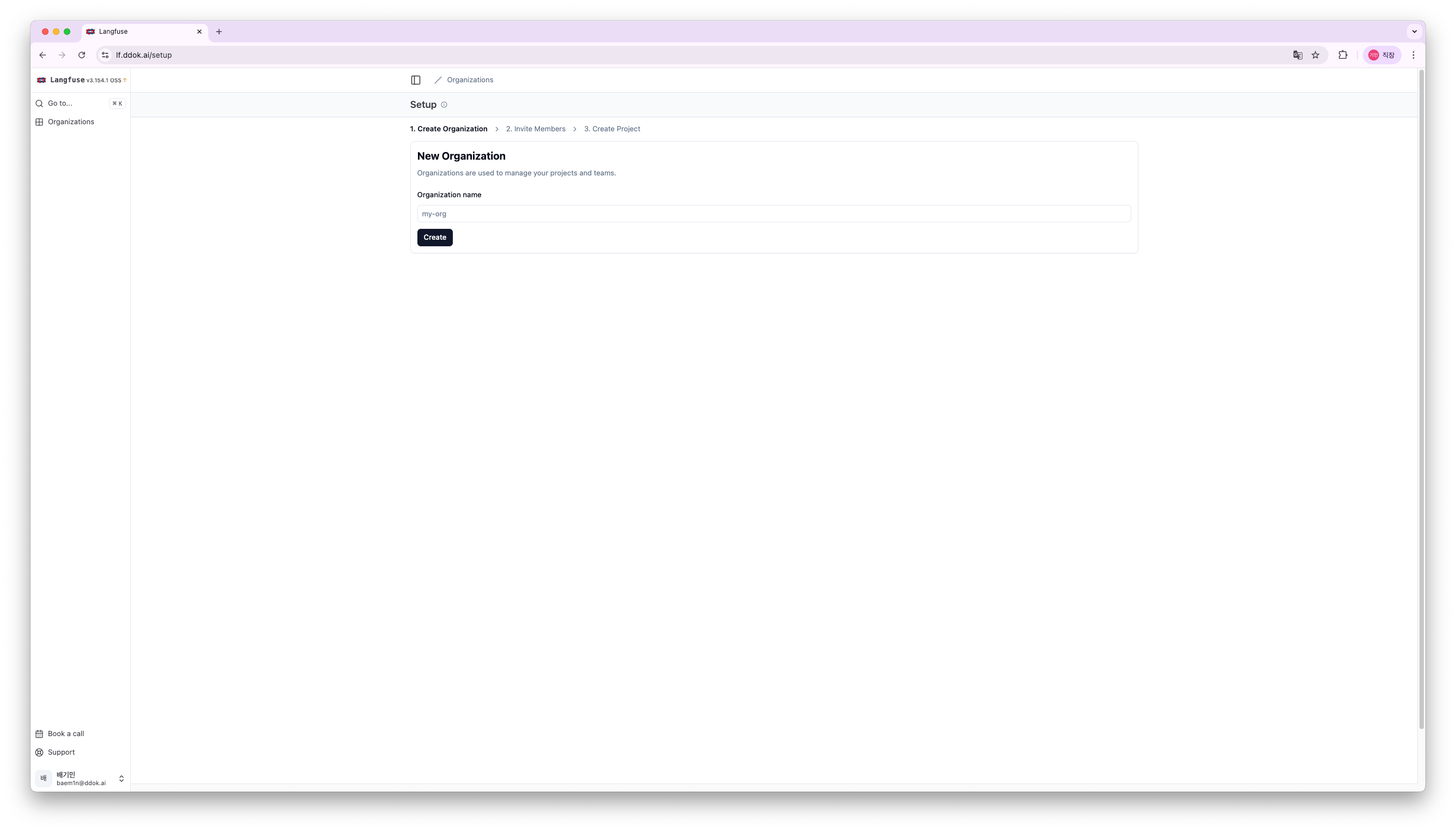Click the user avatar 배
The width and height of the screenshot is (1456, 832).
[44, 778]
